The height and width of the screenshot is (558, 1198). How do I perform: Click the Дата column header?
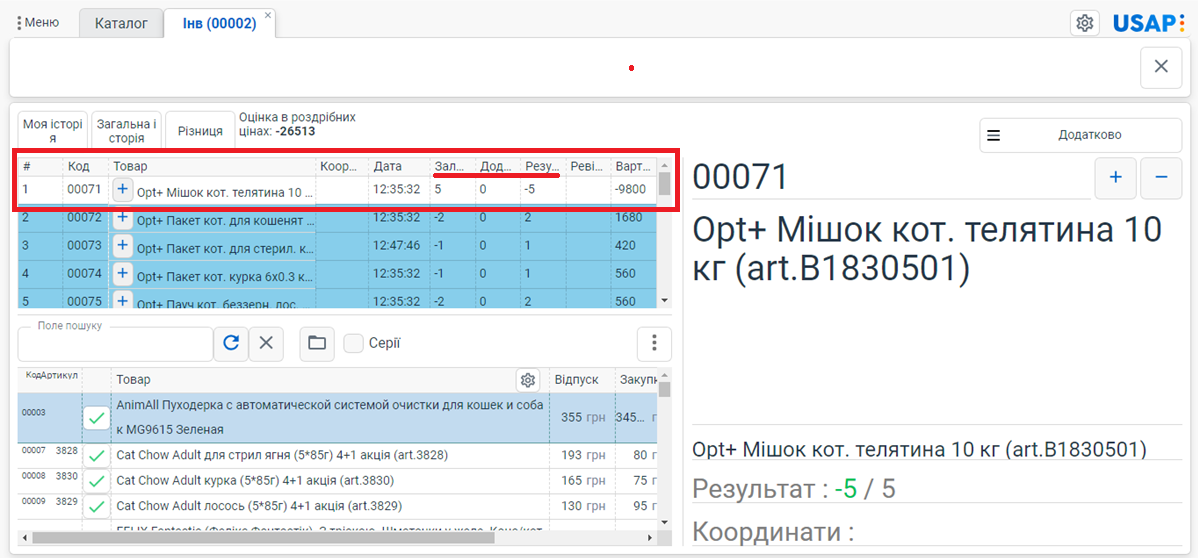[x=398, y=165]
